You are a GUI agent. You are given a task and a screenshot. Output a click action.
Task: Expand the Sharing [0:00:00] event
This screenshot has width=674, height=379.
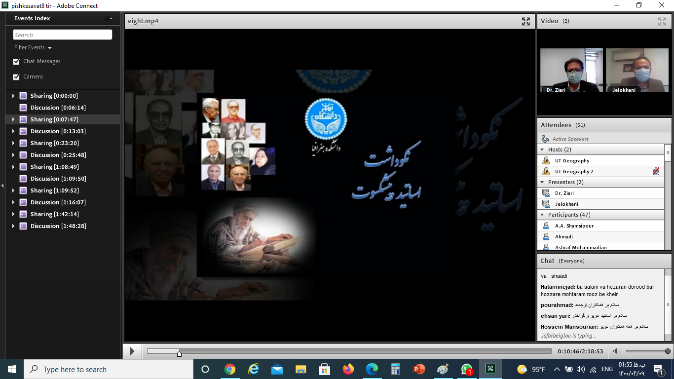point(13,96)
